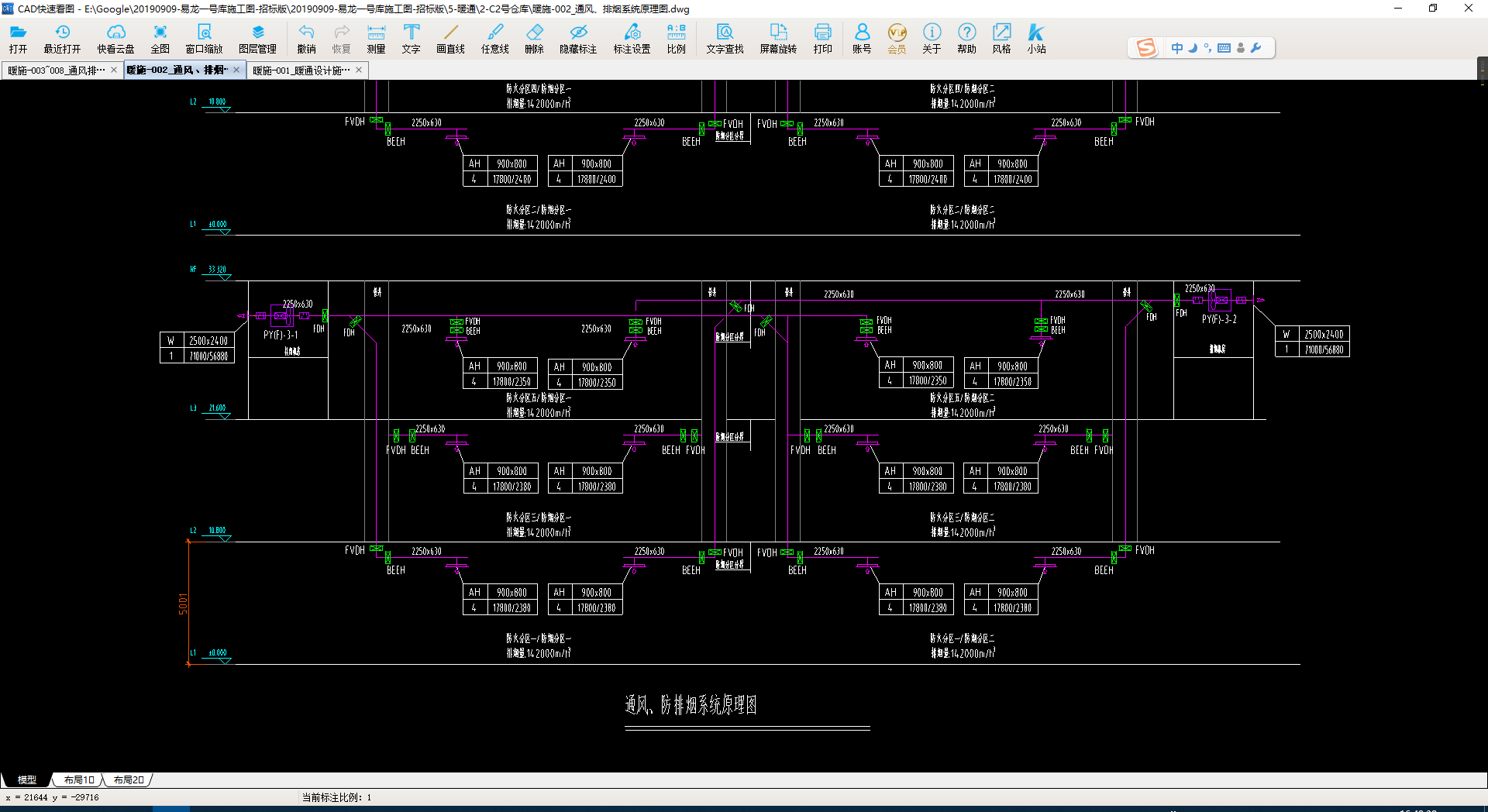Select the 画直线 draw line tool
Viewport: 1488px width, 812px height.
point(450,38)
